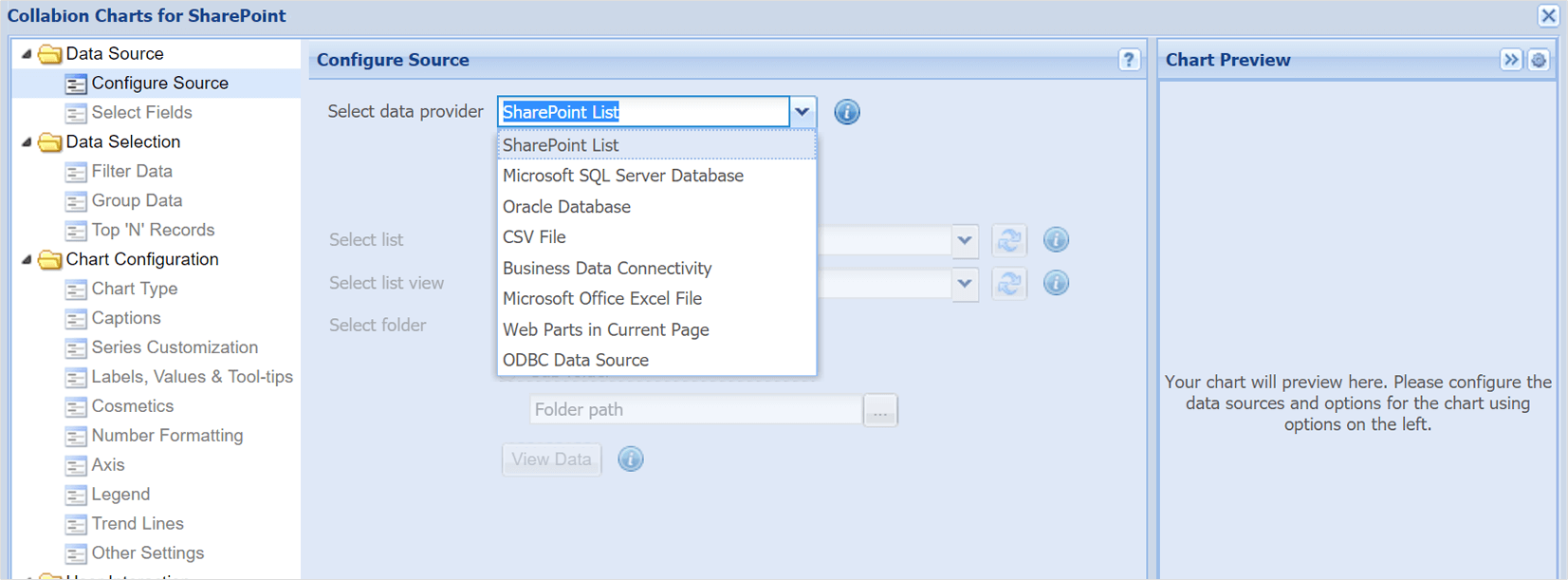Open Configure Source in the tree
The image size is (1568, 580).
159,84
